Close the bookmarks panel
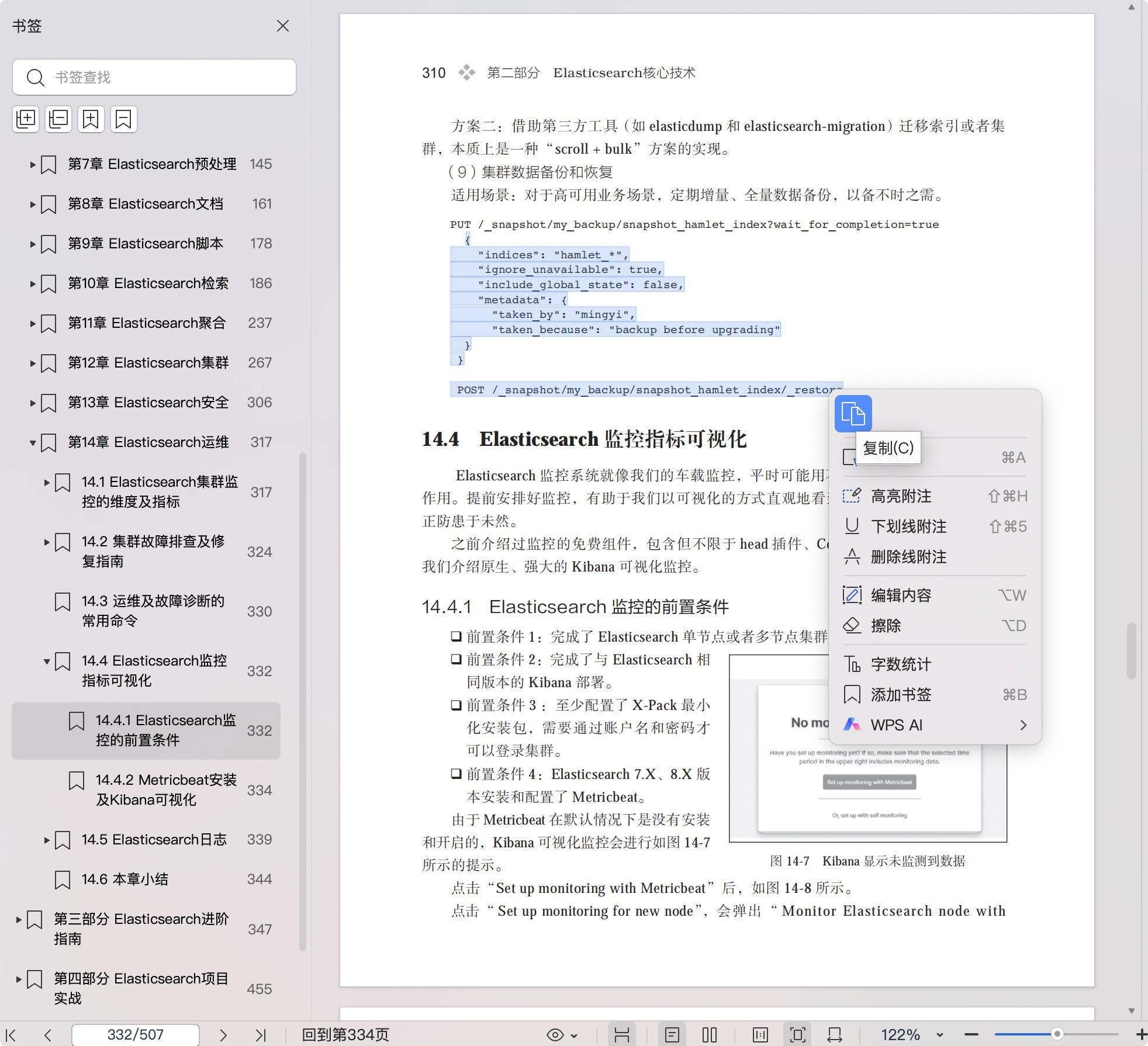This screenshot has width=1148, height=1046. [x=283, y=26]
